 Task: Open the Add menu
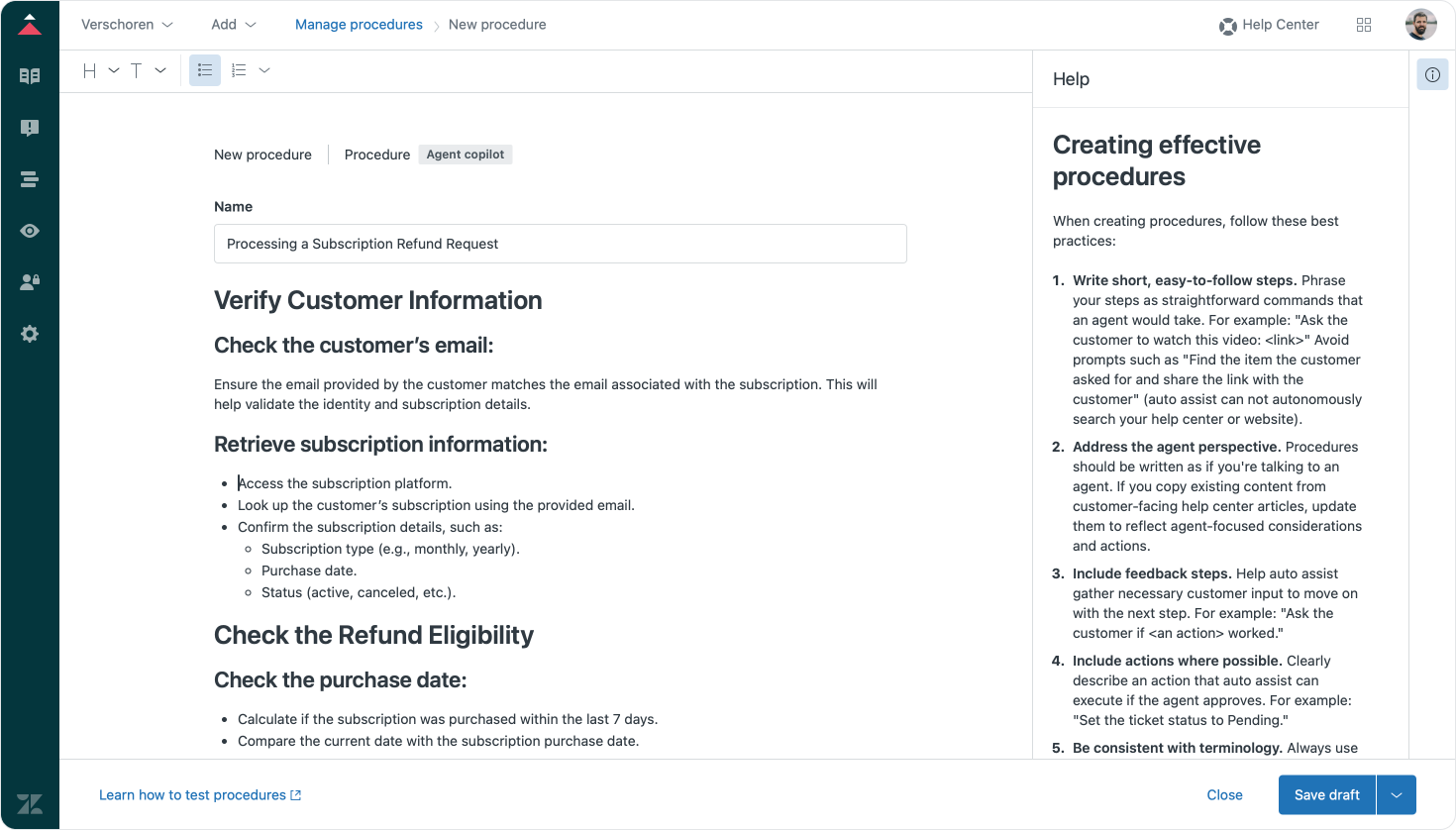click(x=234, y=25)
